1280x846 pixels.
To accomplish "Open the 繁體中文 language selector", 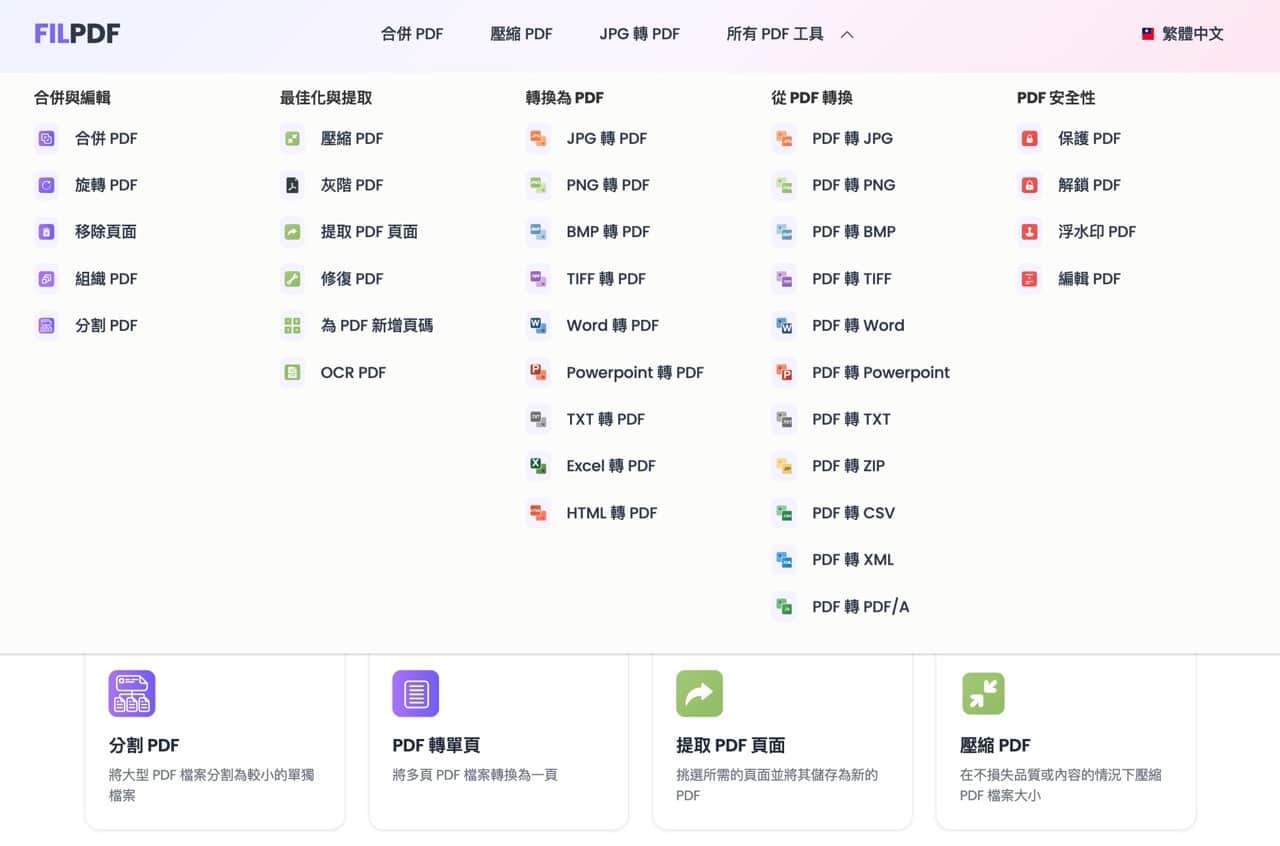I will click(x=1182, y=34).
